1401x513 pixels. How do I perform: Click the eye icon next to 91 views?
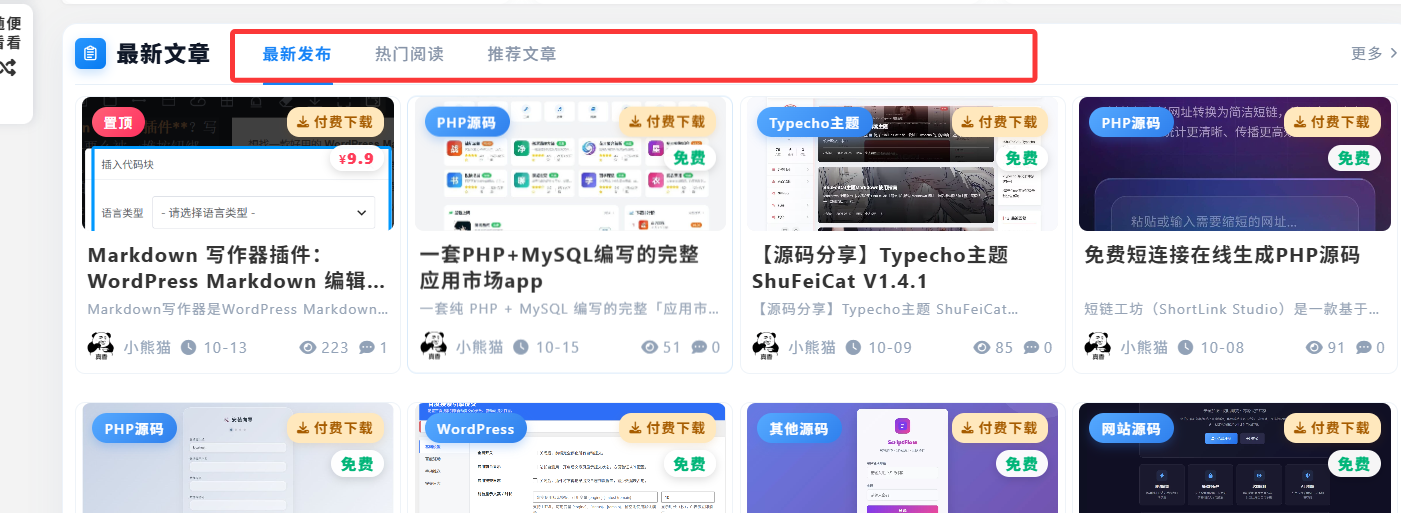click(x=1314, y=348)
